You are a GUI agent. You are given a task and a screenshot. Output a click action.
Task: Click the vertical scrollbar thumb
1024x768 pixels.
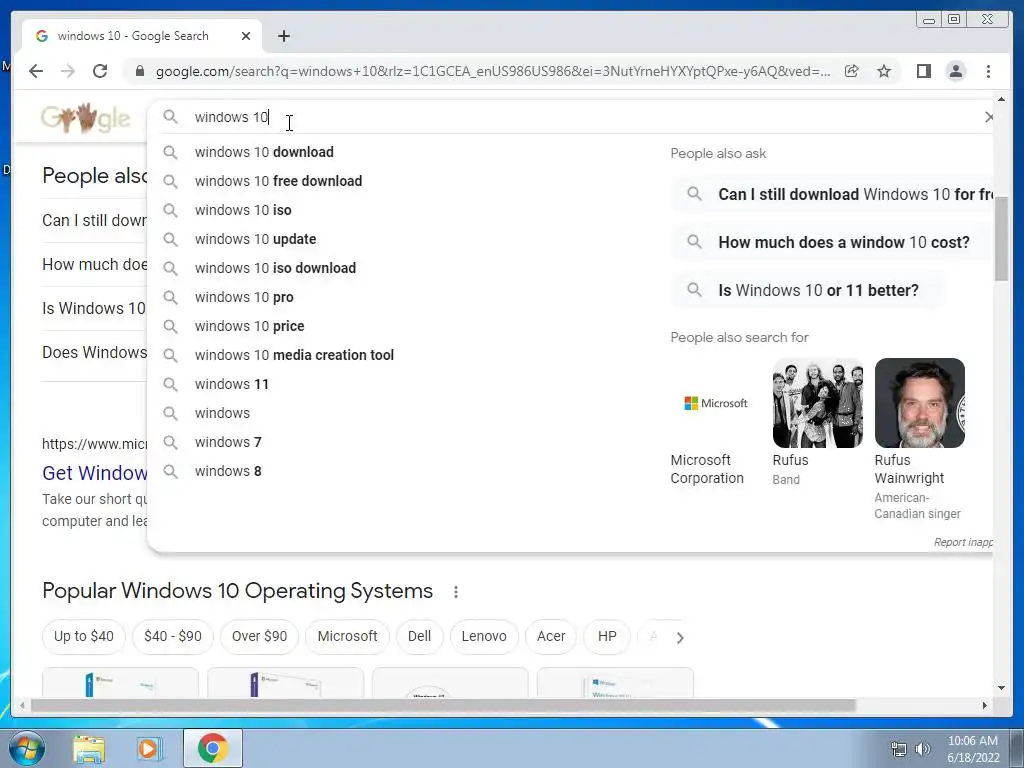[x=1002, y=238]
